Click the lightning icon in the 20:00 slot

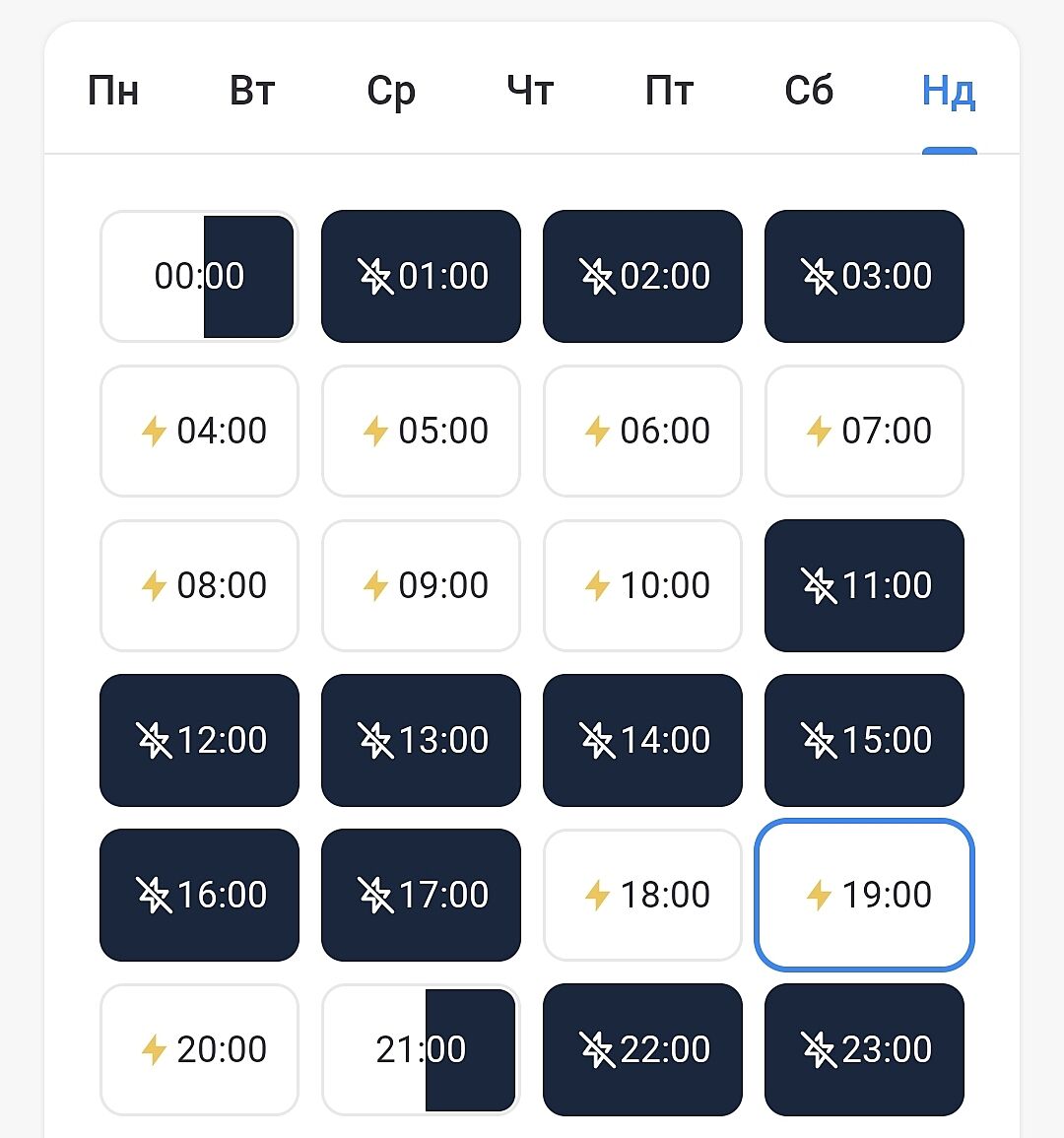154,1049
